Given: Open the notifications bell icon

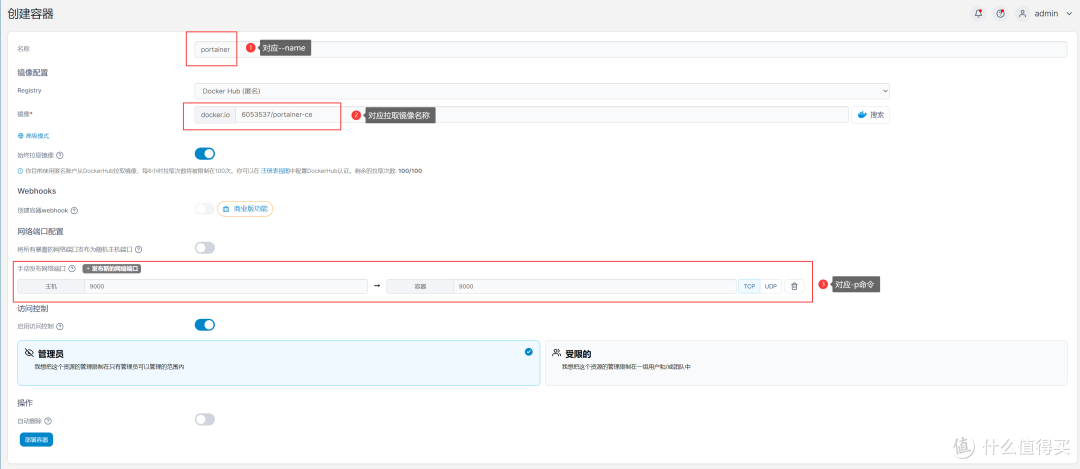Looking at the screenshot, I should (978, 13).
